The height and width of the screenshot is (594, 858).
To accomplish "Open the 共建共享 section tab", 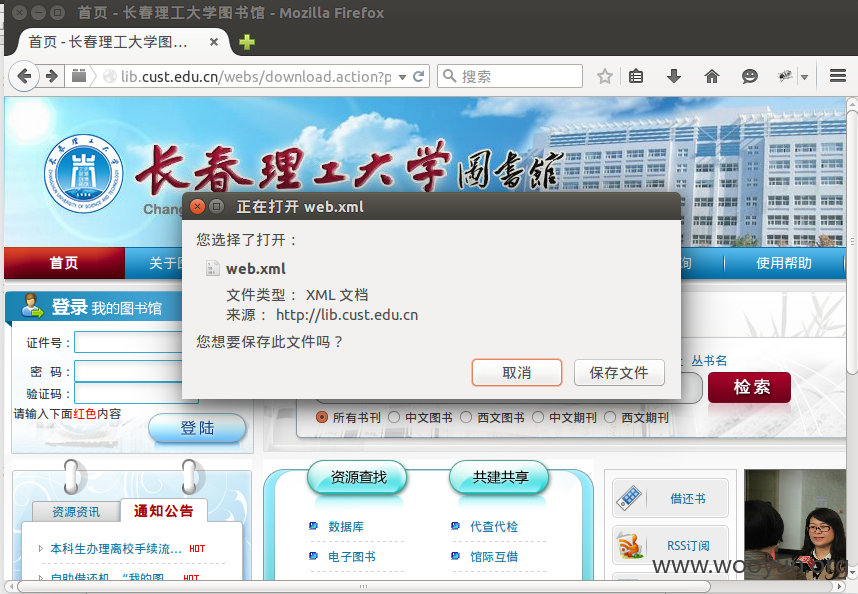I will tap(500, 477).
